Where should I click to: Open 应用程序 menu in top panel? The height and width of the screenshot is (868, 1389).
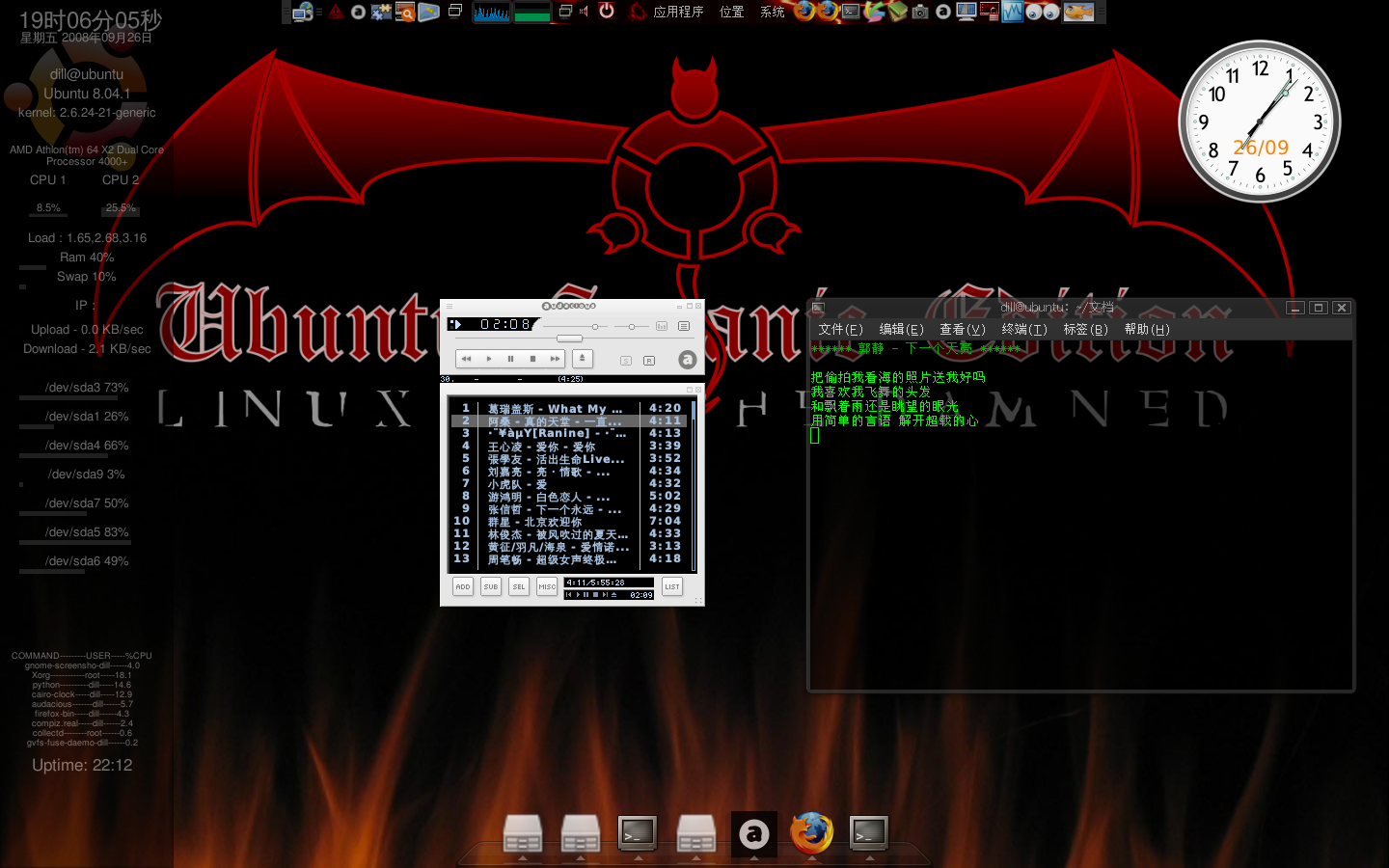point(678,12)
